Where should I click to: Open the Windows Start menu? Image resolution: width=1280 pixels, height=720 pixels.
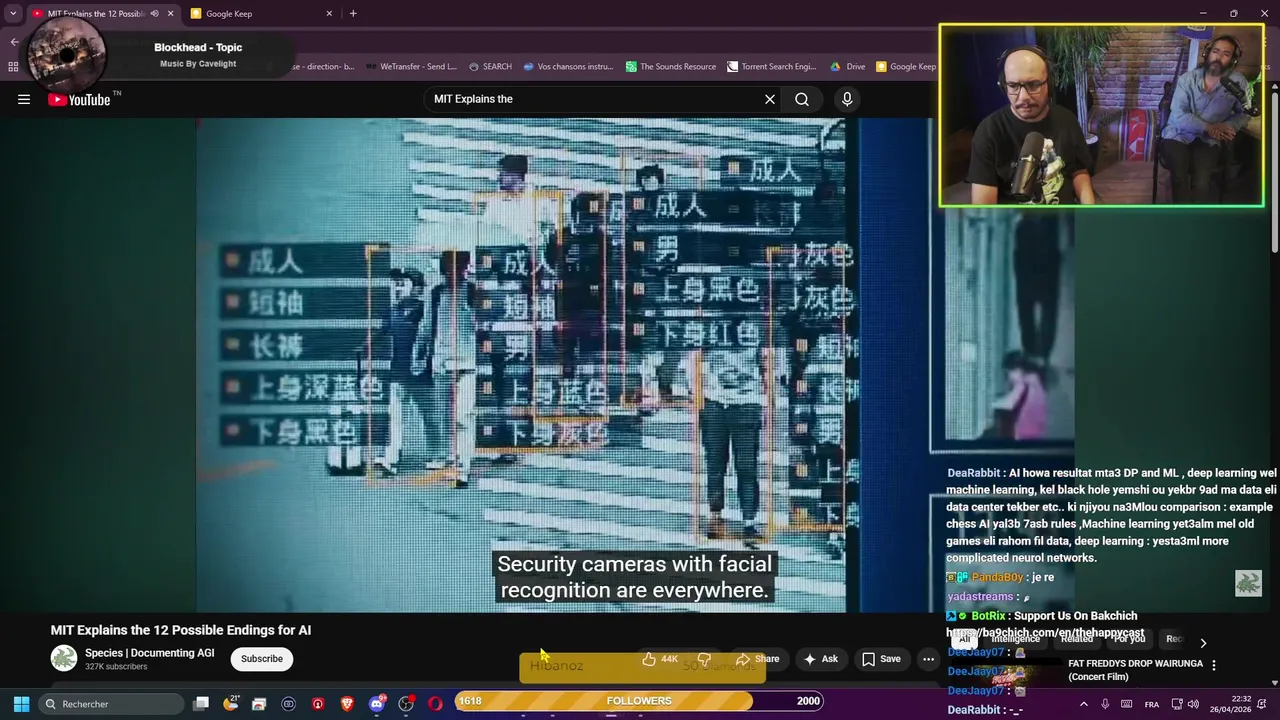tap(21, 704)
